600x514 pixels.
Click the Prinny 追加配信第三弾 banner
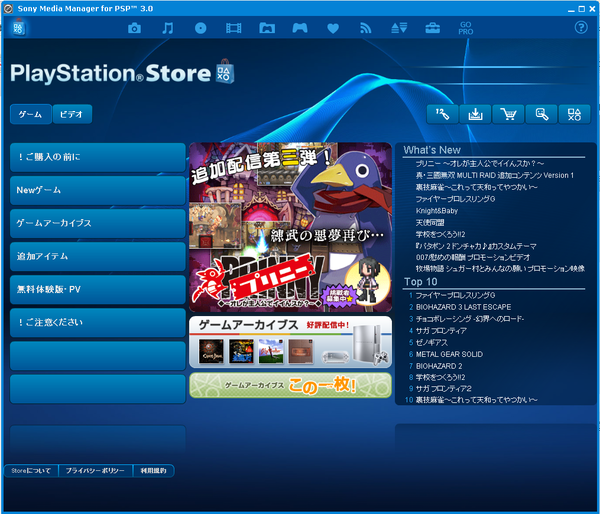pyautogui.click(x=290, y=227)
